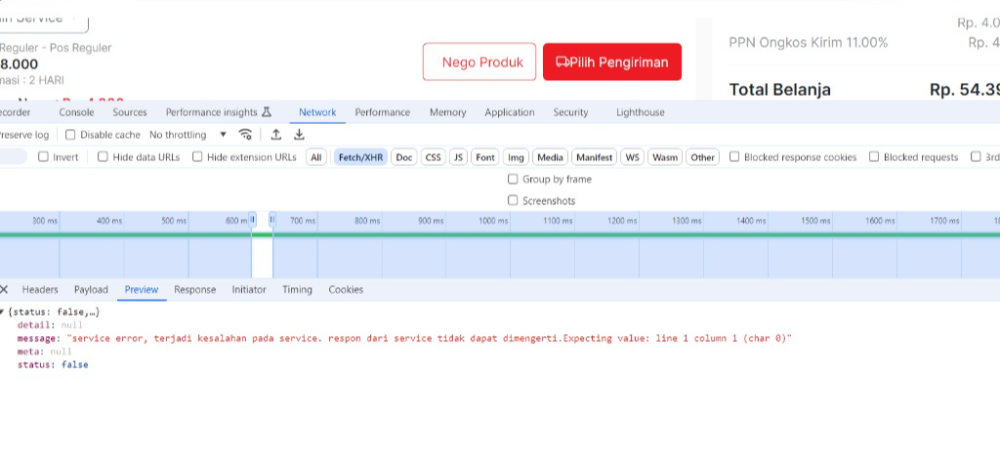
Task: Select the Preview tab of the request
Action: [x=142, y=290]
